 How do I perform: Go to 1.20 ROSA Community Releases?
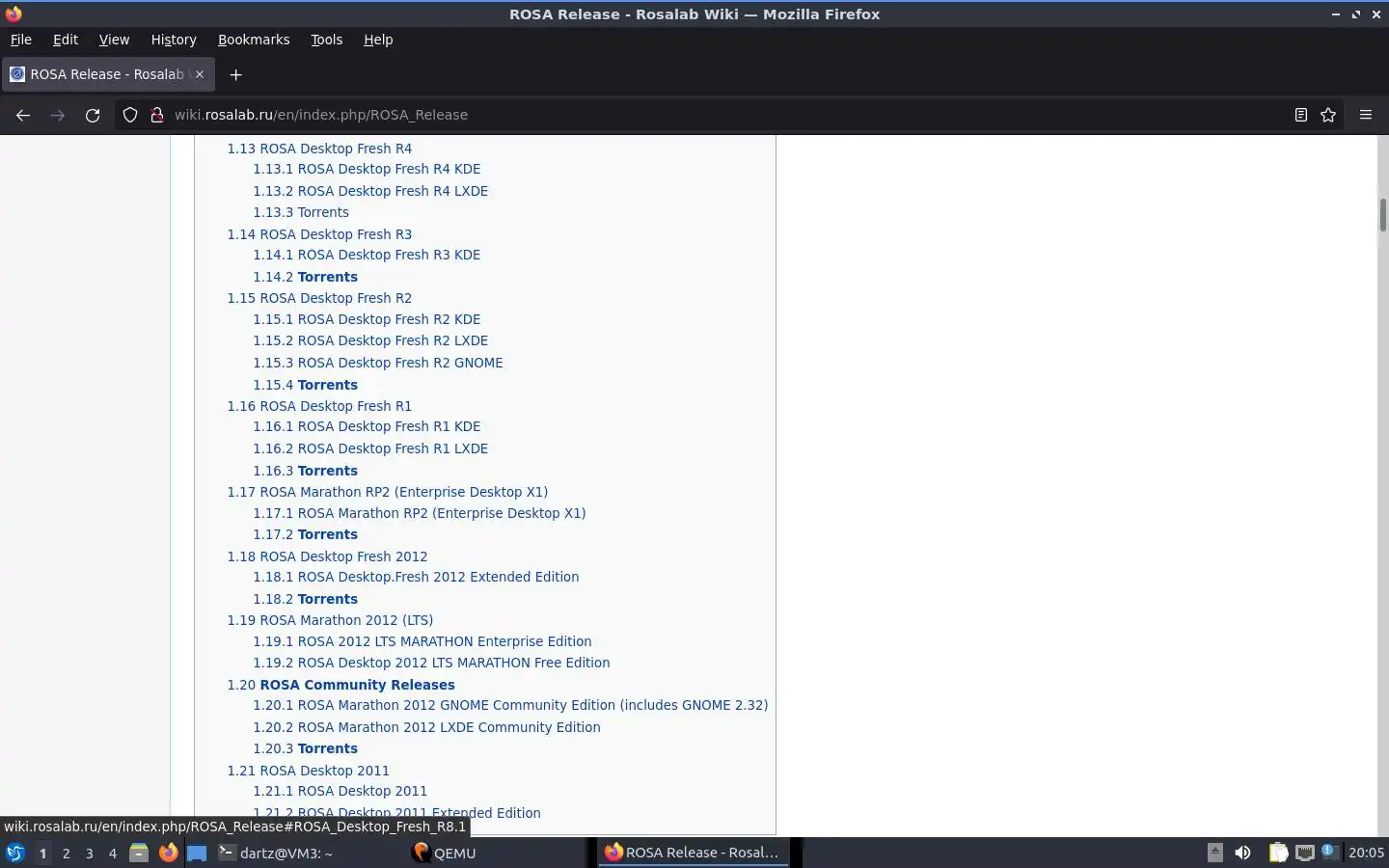340,685
